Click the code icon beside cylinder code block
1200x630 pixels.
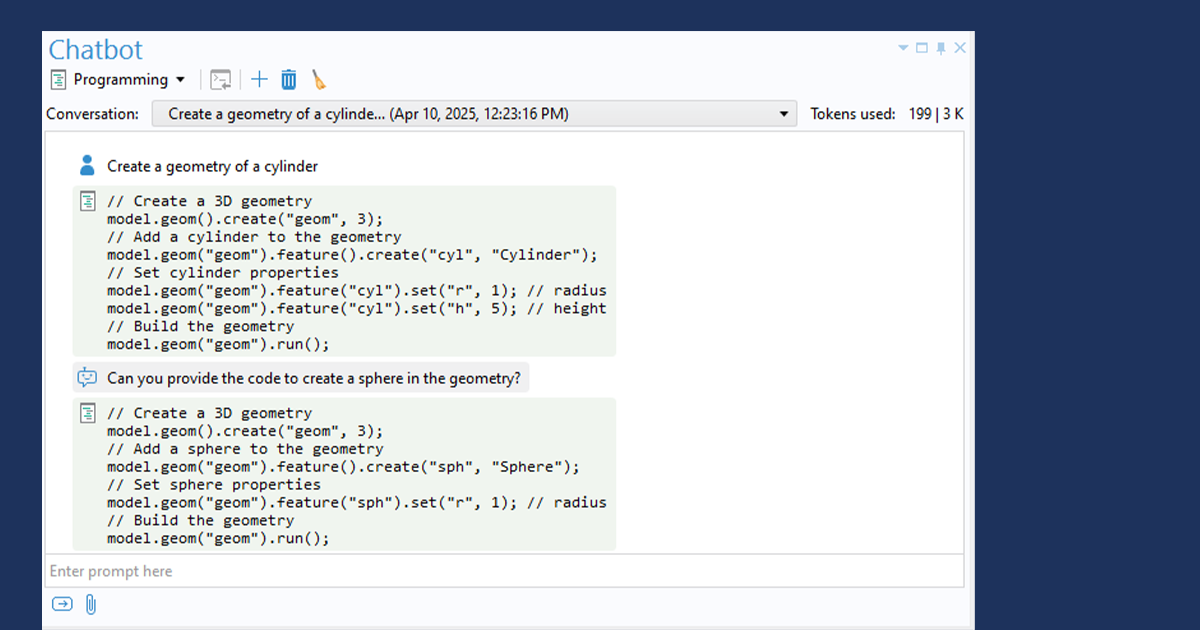(x=88, y=201)
